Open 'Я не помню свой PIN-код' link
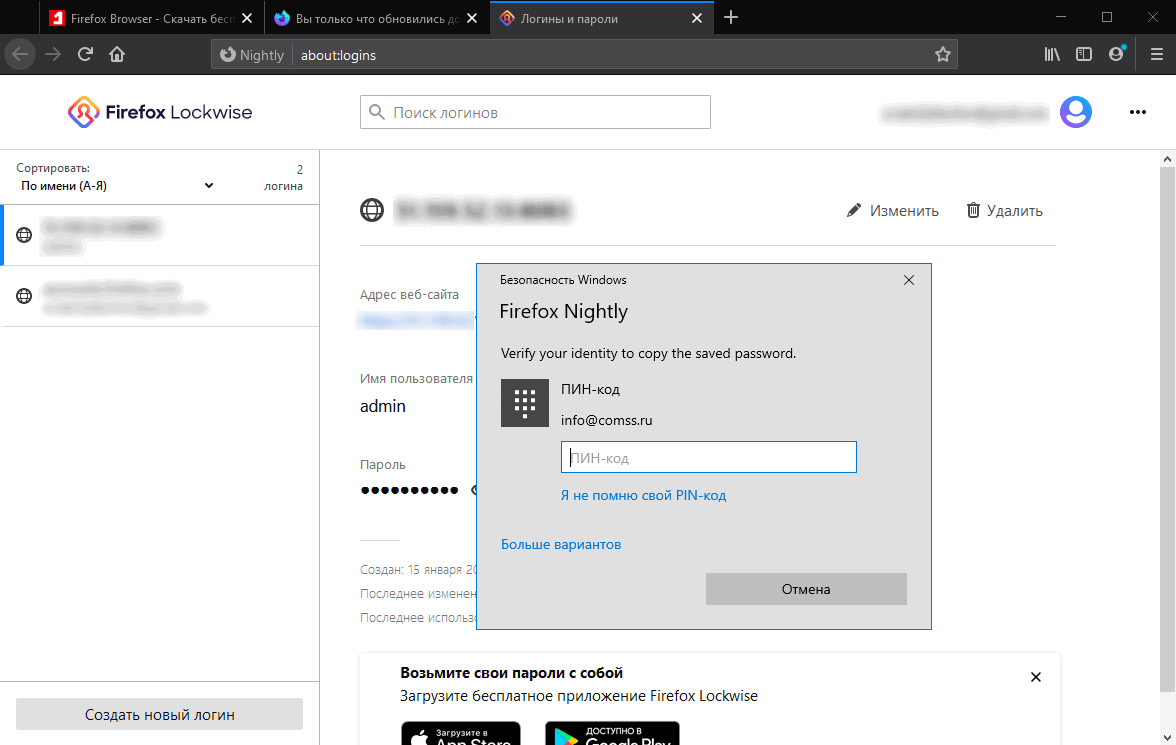Screen dimensions: 1176x745 point(644,495)
